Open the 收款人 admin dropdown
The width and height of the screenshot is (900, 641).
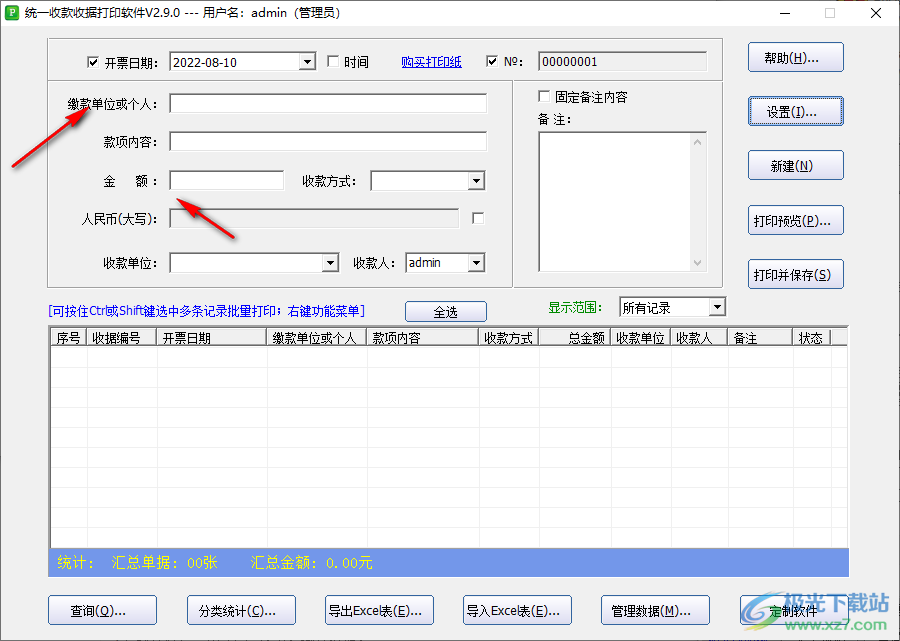(x=476, y=263)
